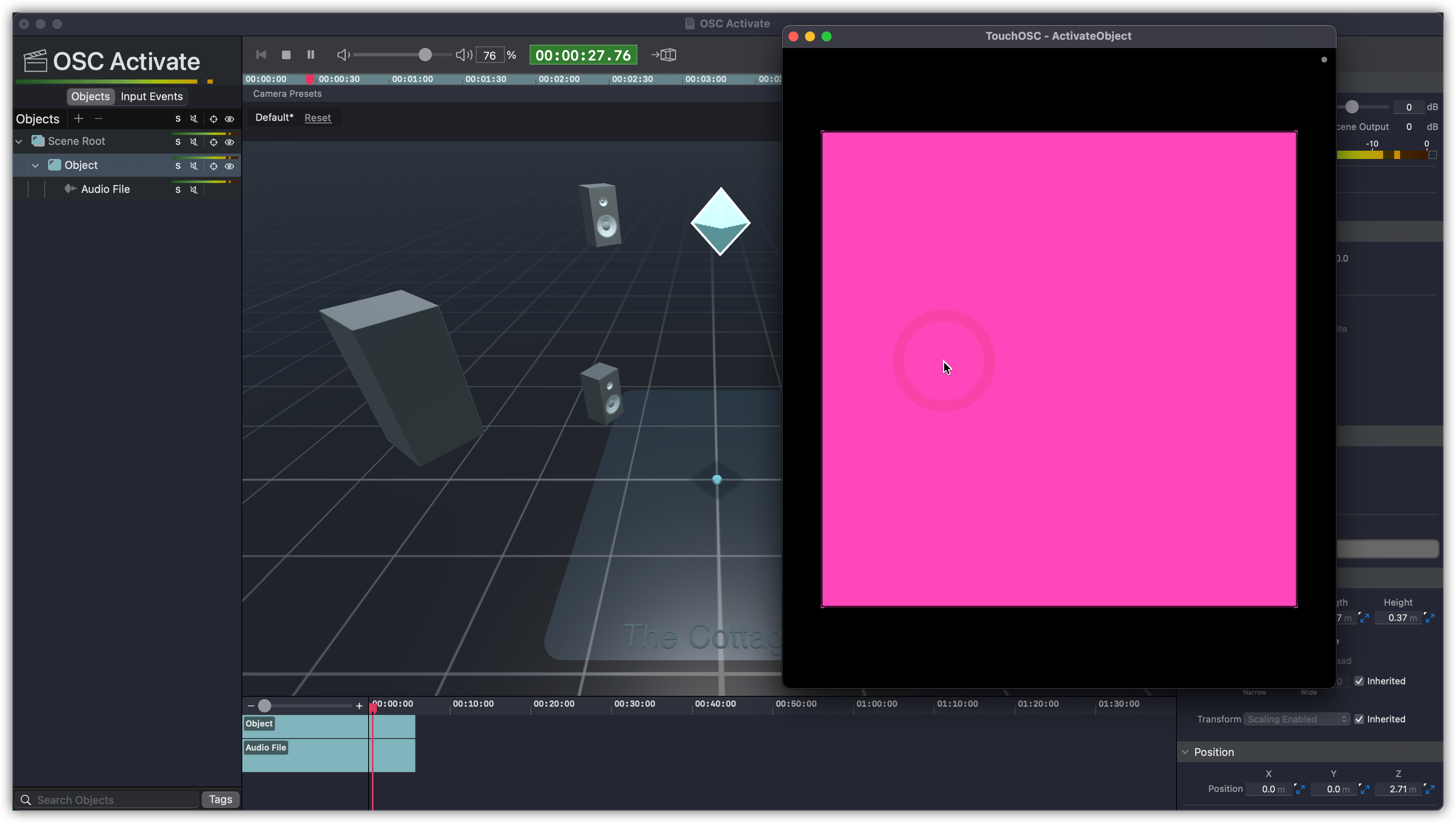This screenshot has width=1456, height=823.
Task: Zoom in timeline with plus icon
Action: point(359,705)
